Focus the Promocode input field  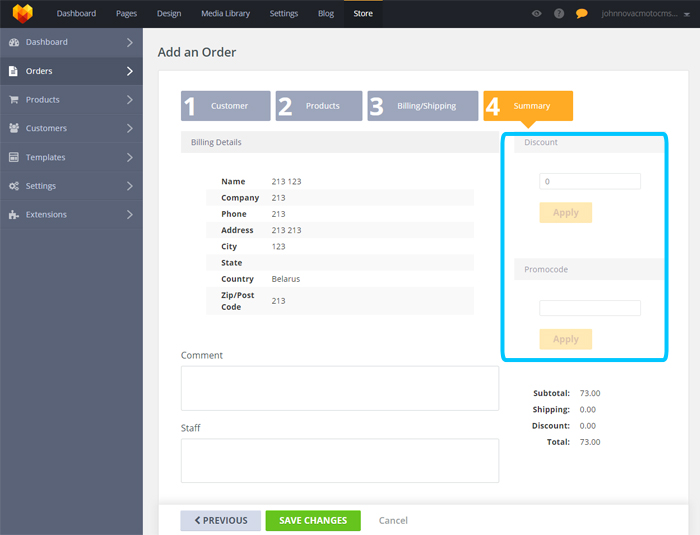coord(590,308)
